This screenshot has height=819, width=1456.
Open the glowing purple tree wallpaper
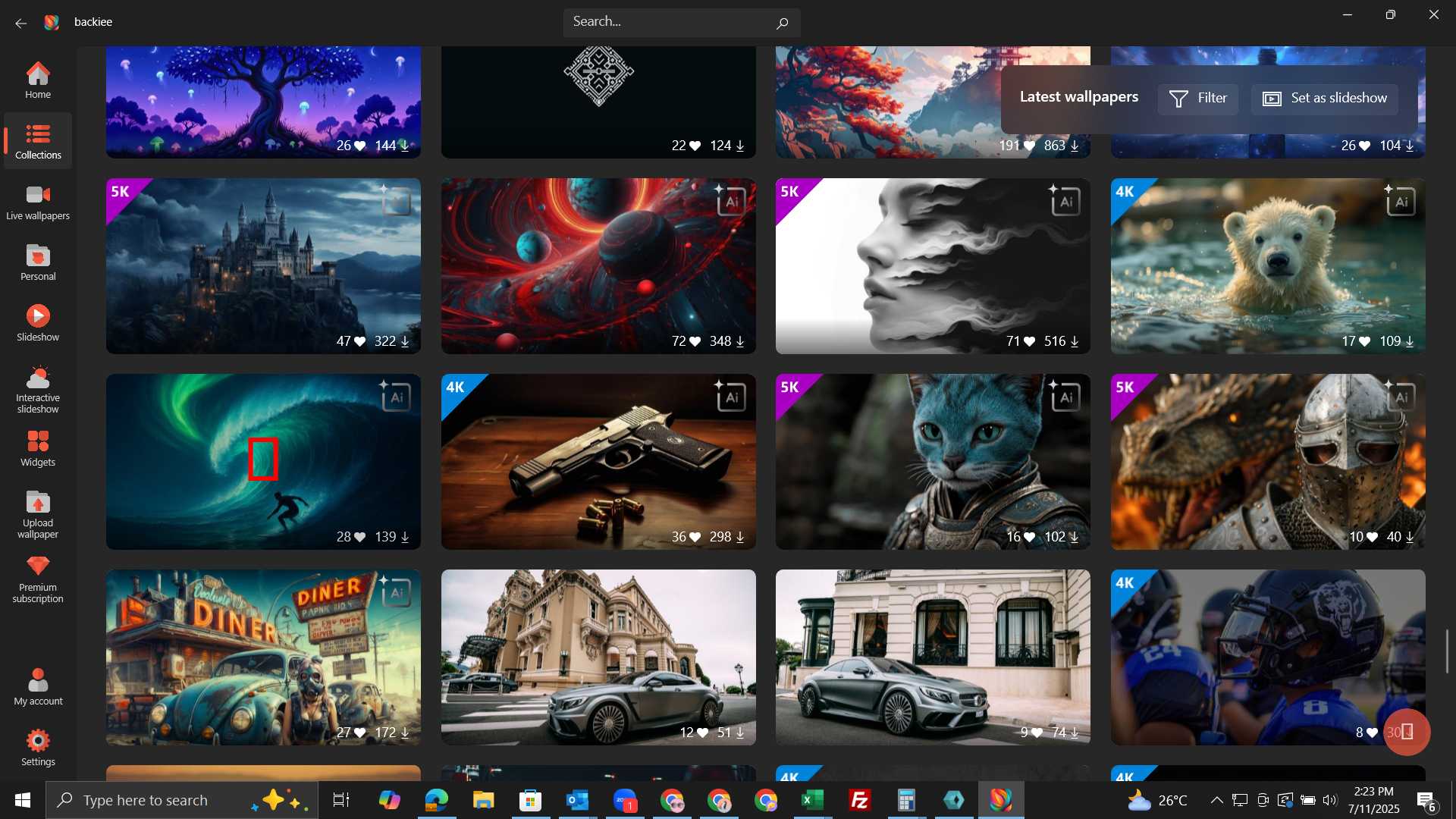pyautogui.click(x=263, y=102)
